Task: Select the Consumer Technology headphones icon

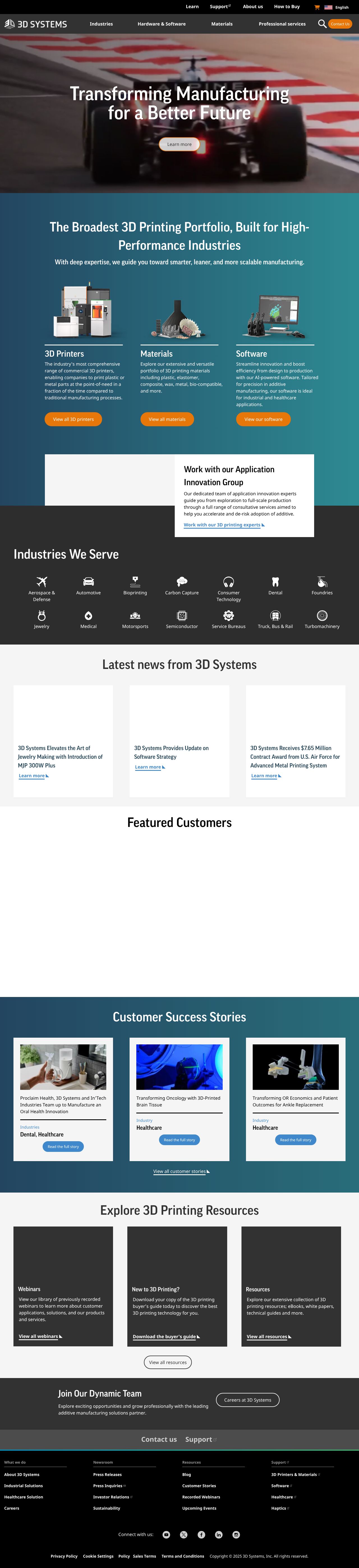Action: click(x=229, y=581)
